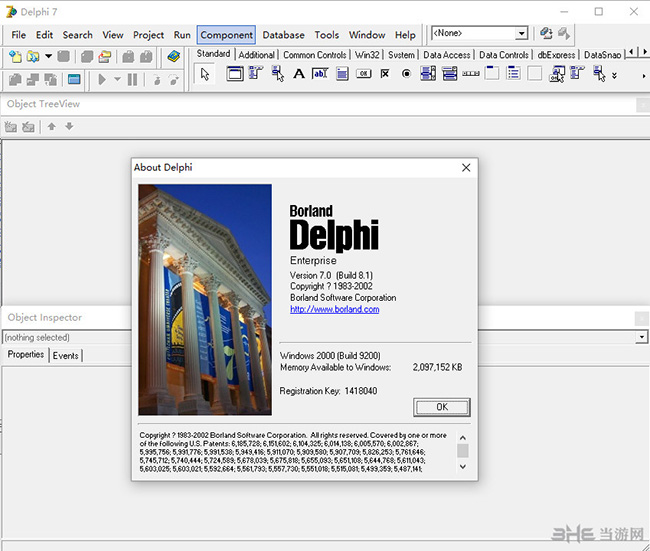650x551 pixels.
Task: Select the ListBox component icon
Action: [428, 74]
